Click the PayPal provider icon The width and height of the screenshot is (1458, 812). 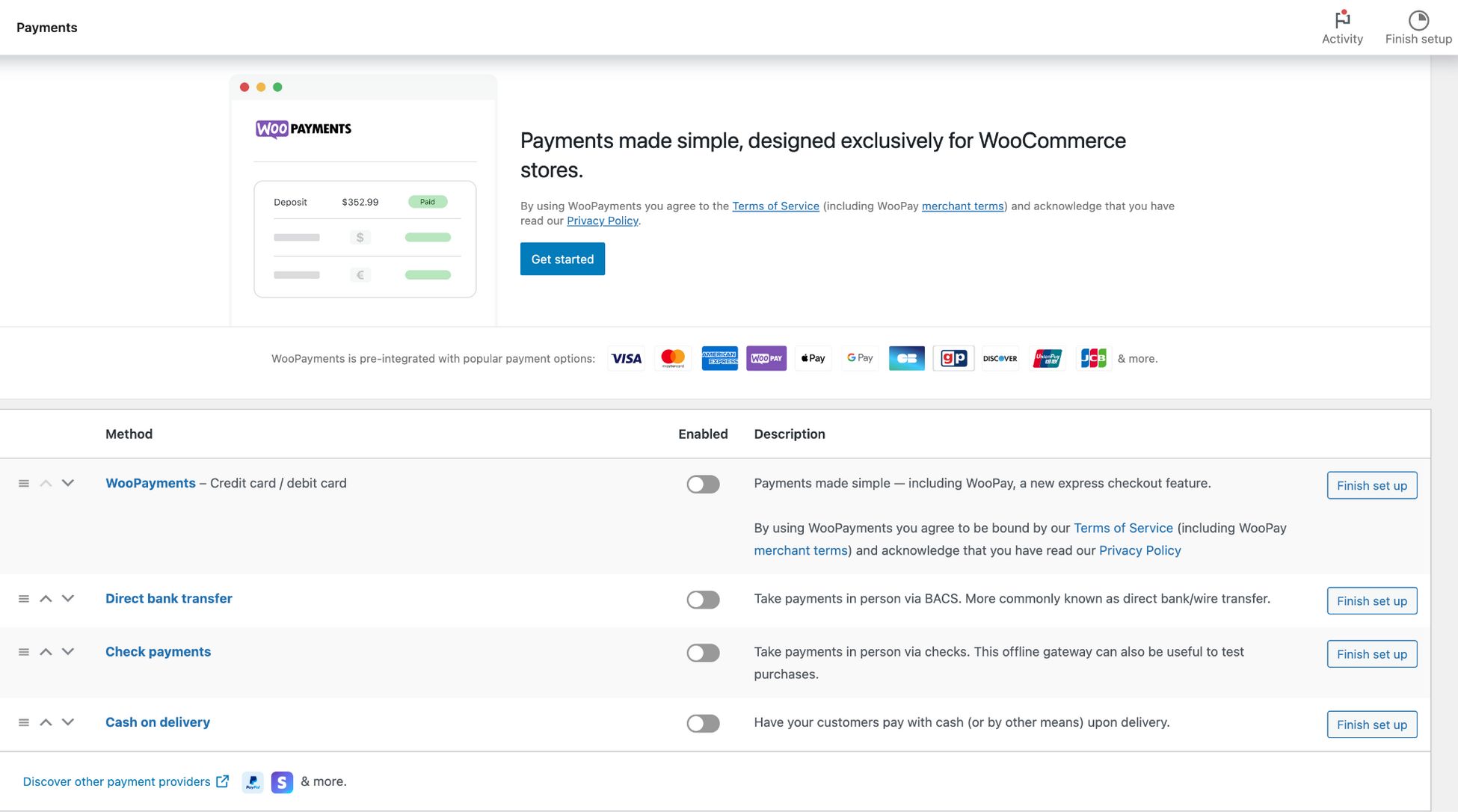tap(253, 782)
